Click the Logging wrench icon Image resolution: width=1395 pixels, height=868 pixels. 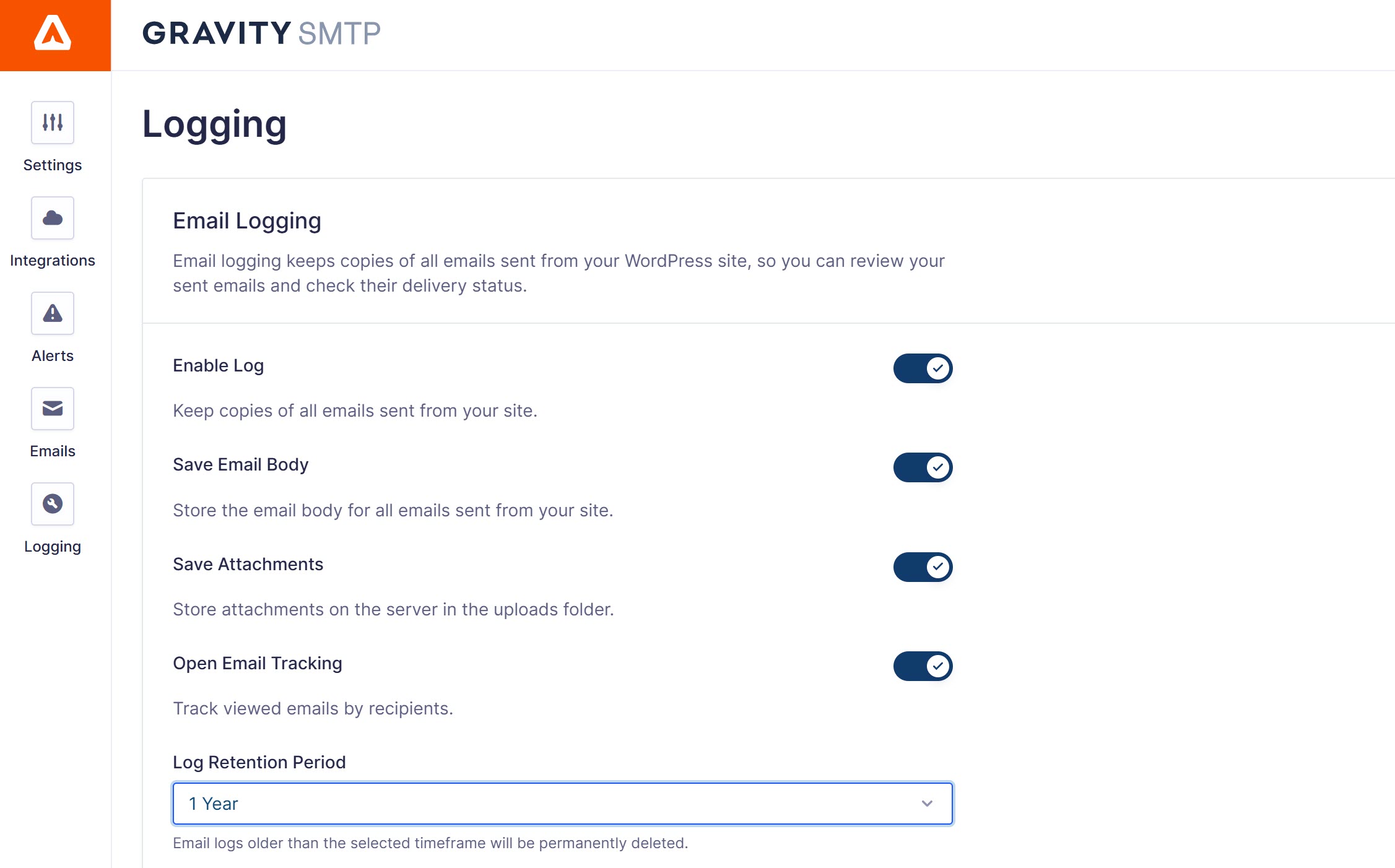(x=53, y=504)
